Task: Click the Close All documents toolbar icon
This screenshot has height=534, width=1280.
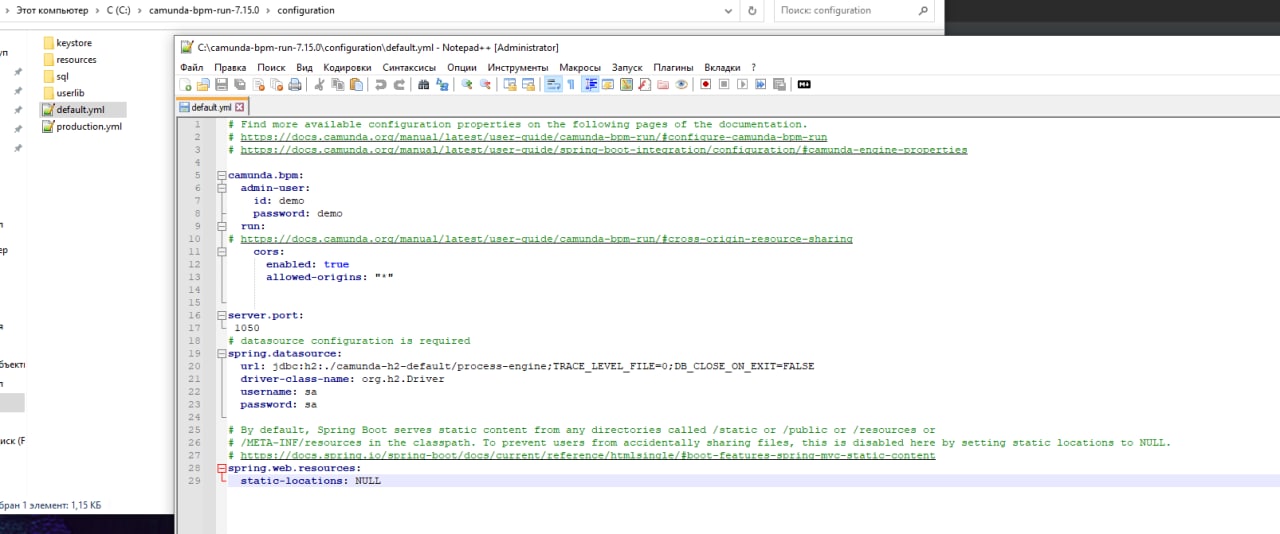Action: pyautogui.click(x=276, y=85)
